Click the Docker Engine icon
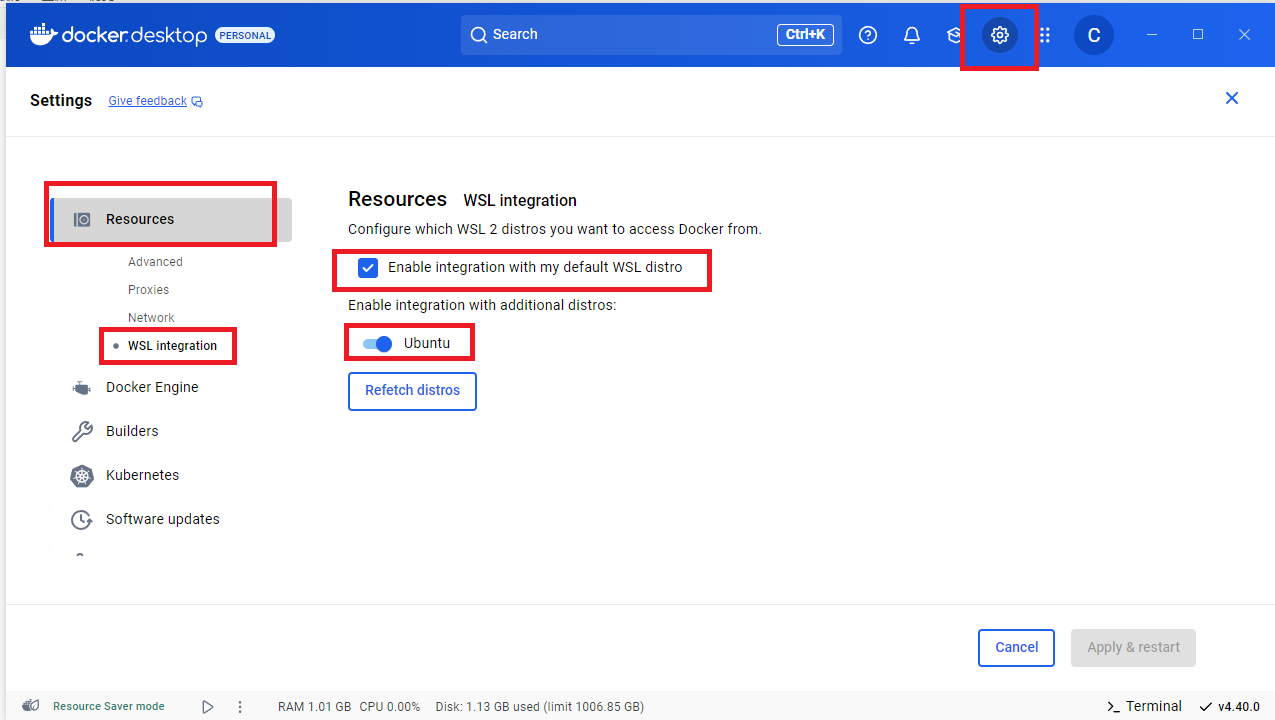The width and height of the screenshot is (1275, 720). coord(82,387)
